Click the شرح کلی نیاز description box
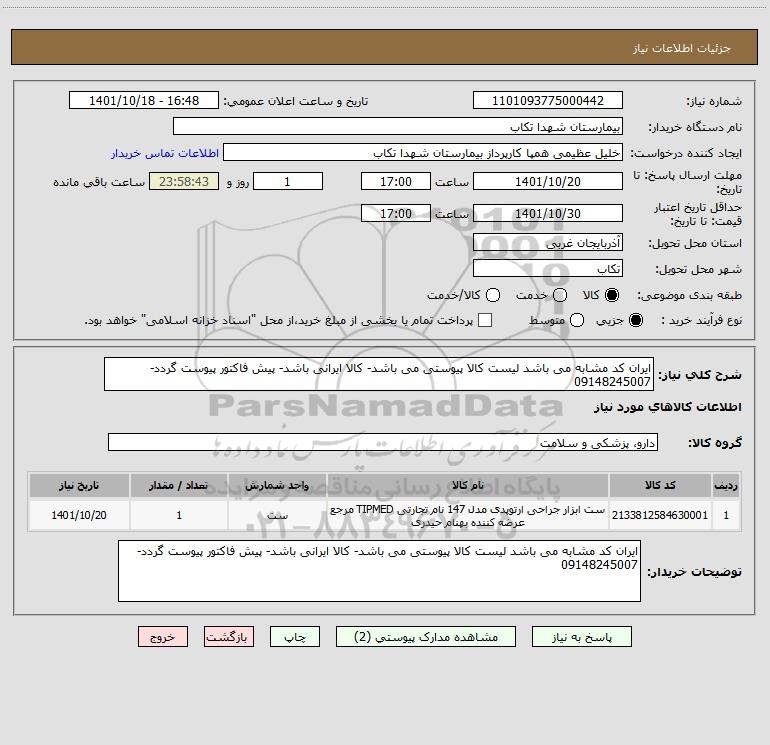This screenshot has height=745, width=770. point(379,374)
